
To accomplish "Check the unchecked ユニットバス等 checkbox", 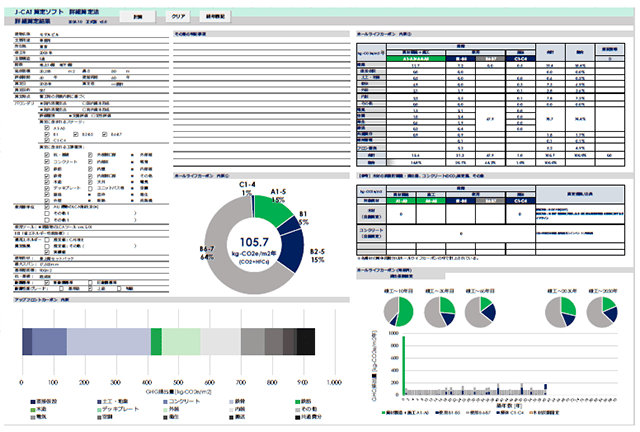I will (90, 188).
